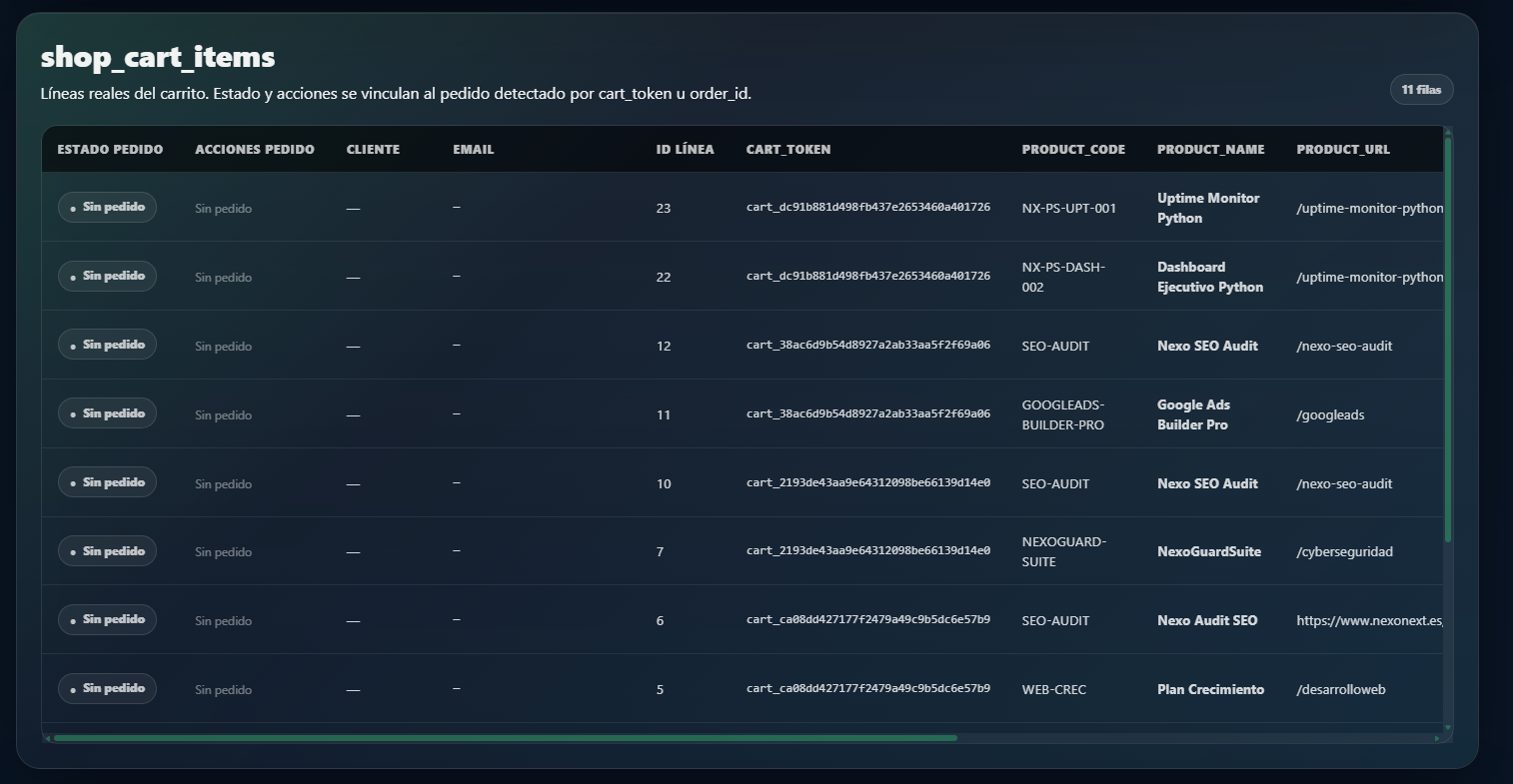Click product name Uptime Monitor Python
Image resolution: width=1513 pixels, height=784 pixels.
click(1208, 208)
